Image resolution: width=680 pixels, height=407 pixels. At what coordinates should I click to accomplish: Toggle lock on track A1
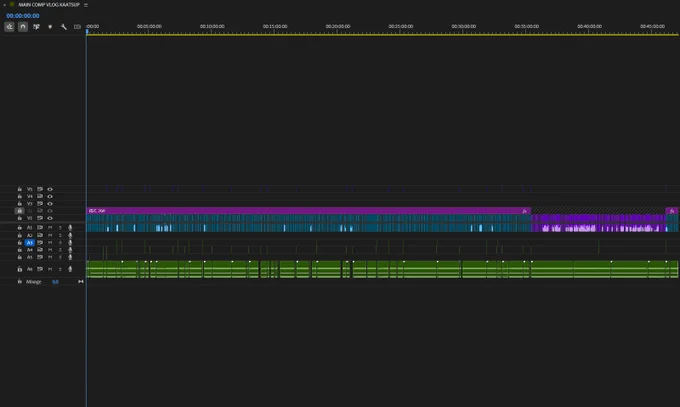click(20, 227)
